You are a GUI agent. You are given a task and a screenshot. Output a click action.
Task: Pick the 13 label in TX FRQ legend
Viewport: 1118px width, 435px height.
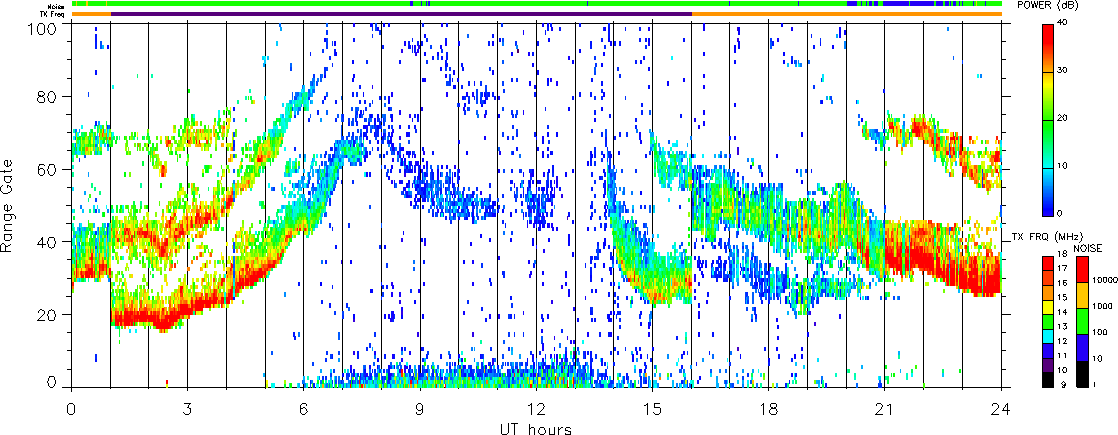tap(1062, 327)
